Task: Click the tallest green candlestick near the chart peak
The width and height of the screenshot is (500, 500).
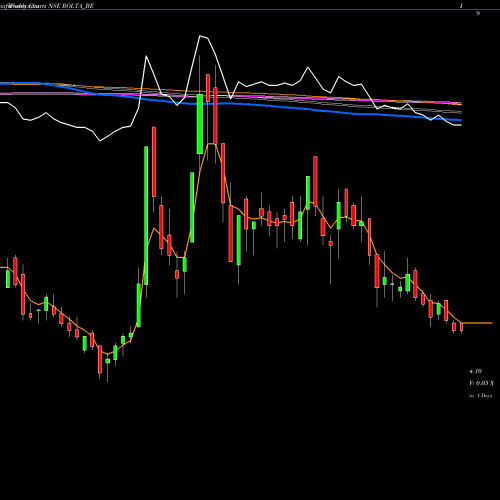Action: (200, 124)
